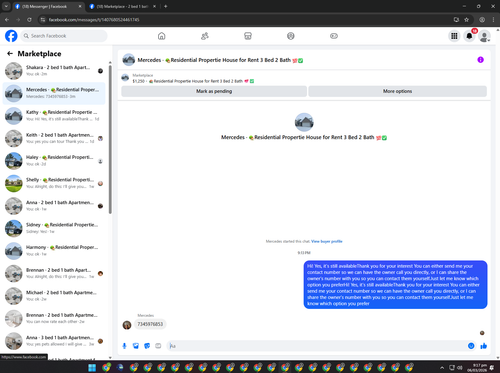Screen dimensions: 500x373
Task: Open the Windows Start menu
Action: point(92,367)
